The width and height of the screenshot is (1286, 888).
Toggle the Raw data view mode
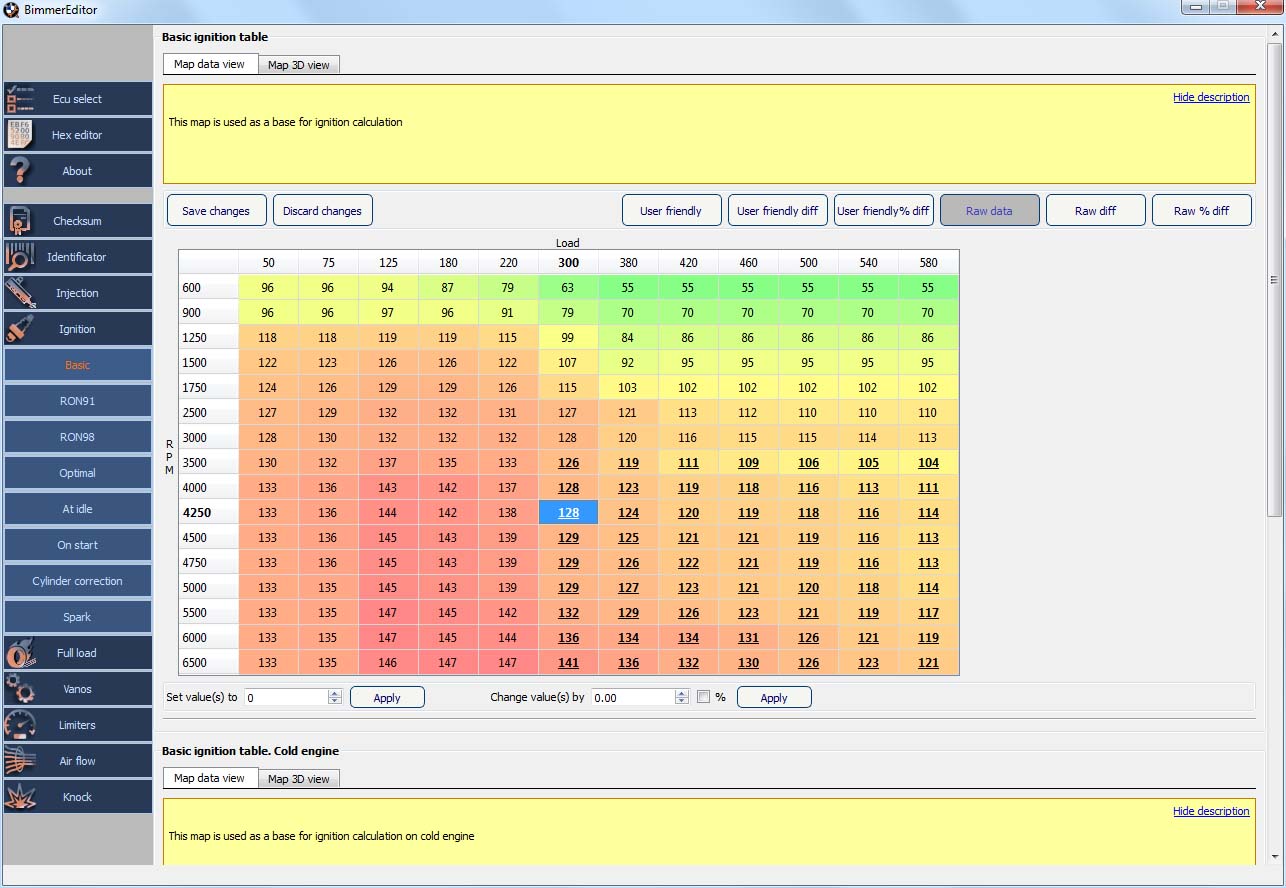pyautogui.click(x=989, y=211)
